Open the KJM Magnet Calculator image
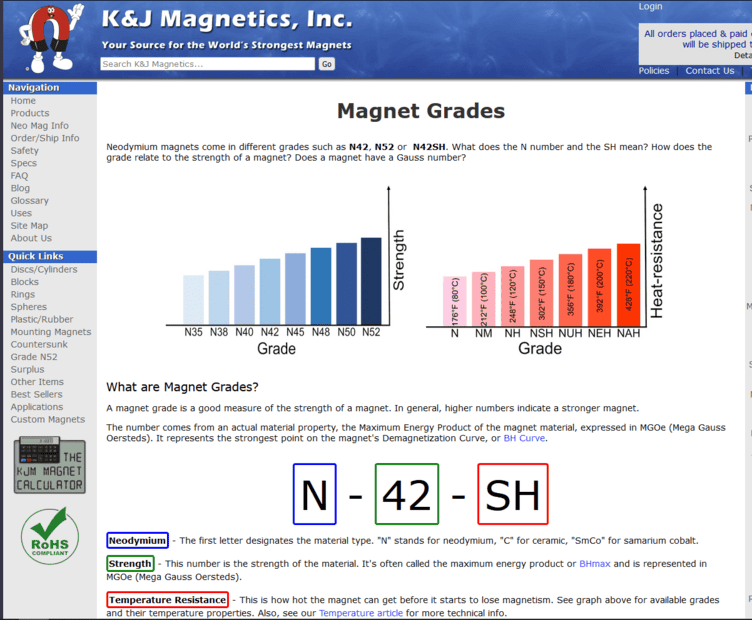The image size is (752, 620). coord(50,465)
